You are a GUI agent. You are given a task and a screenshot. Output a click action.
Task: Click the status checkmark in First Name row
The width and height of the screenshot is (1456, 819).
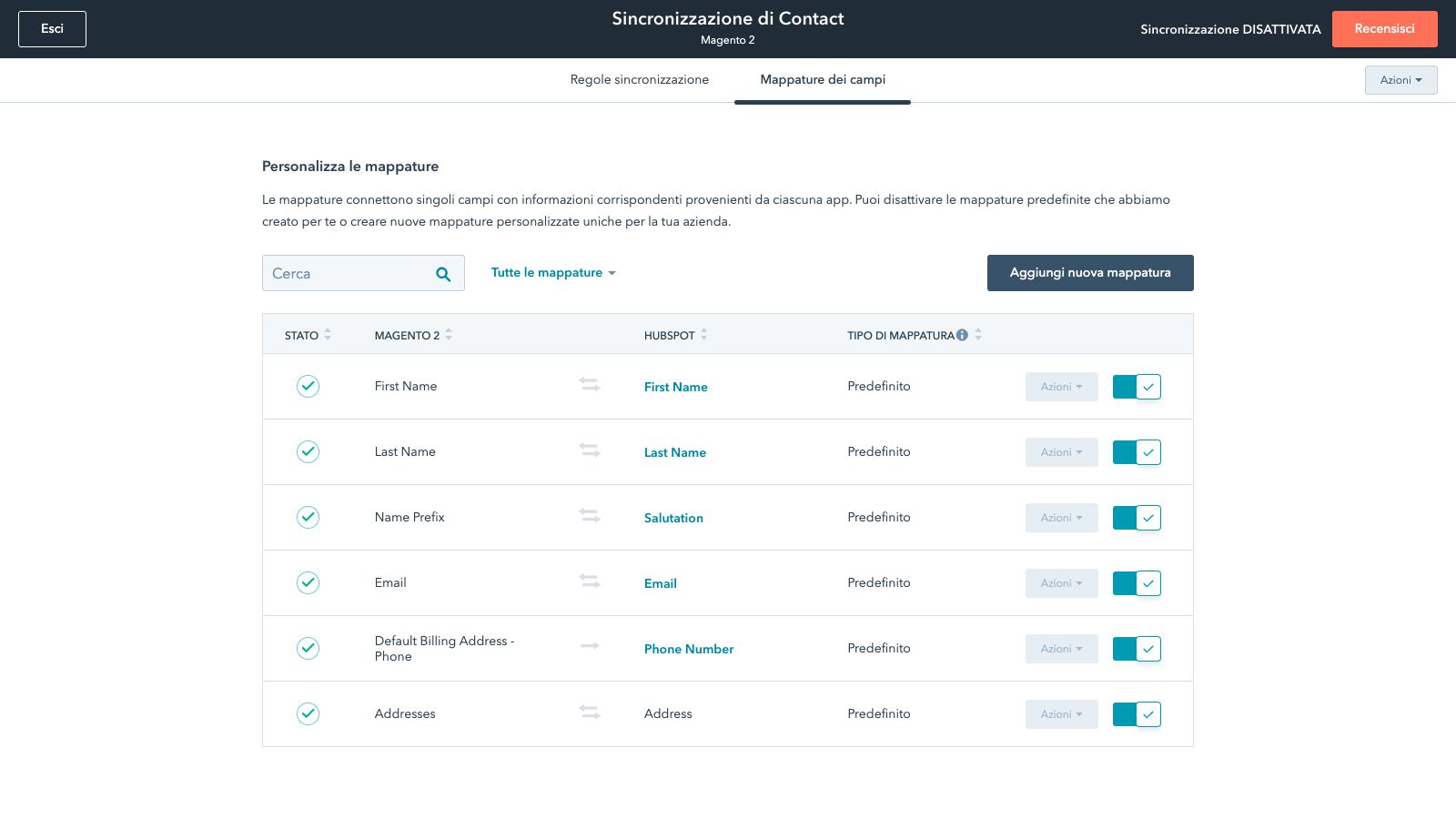coord(308,386)
